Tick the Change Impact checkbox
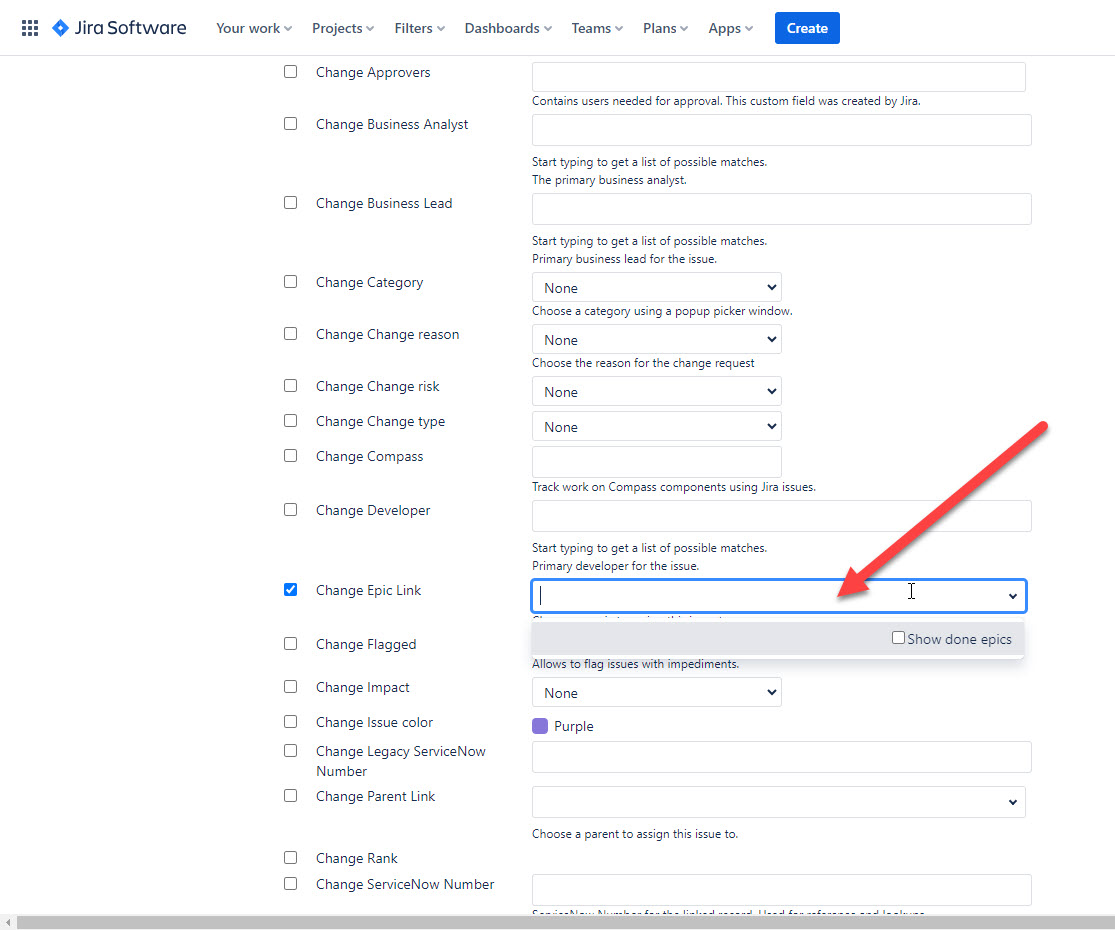The image size is (1115, 930). pyautogui.click(x=290, y=687)
